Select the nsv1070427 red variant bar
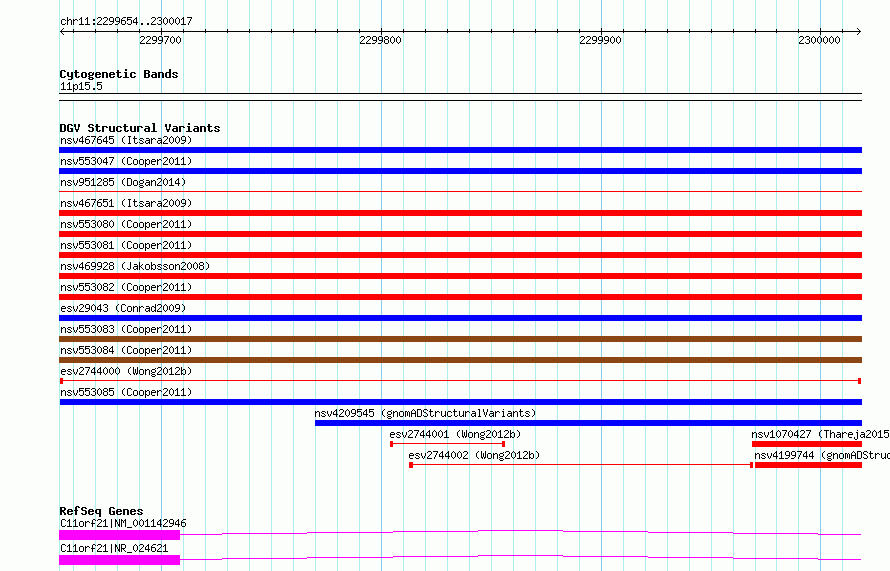Viewport: 890px width, 571px height. [x=807, y=444]
